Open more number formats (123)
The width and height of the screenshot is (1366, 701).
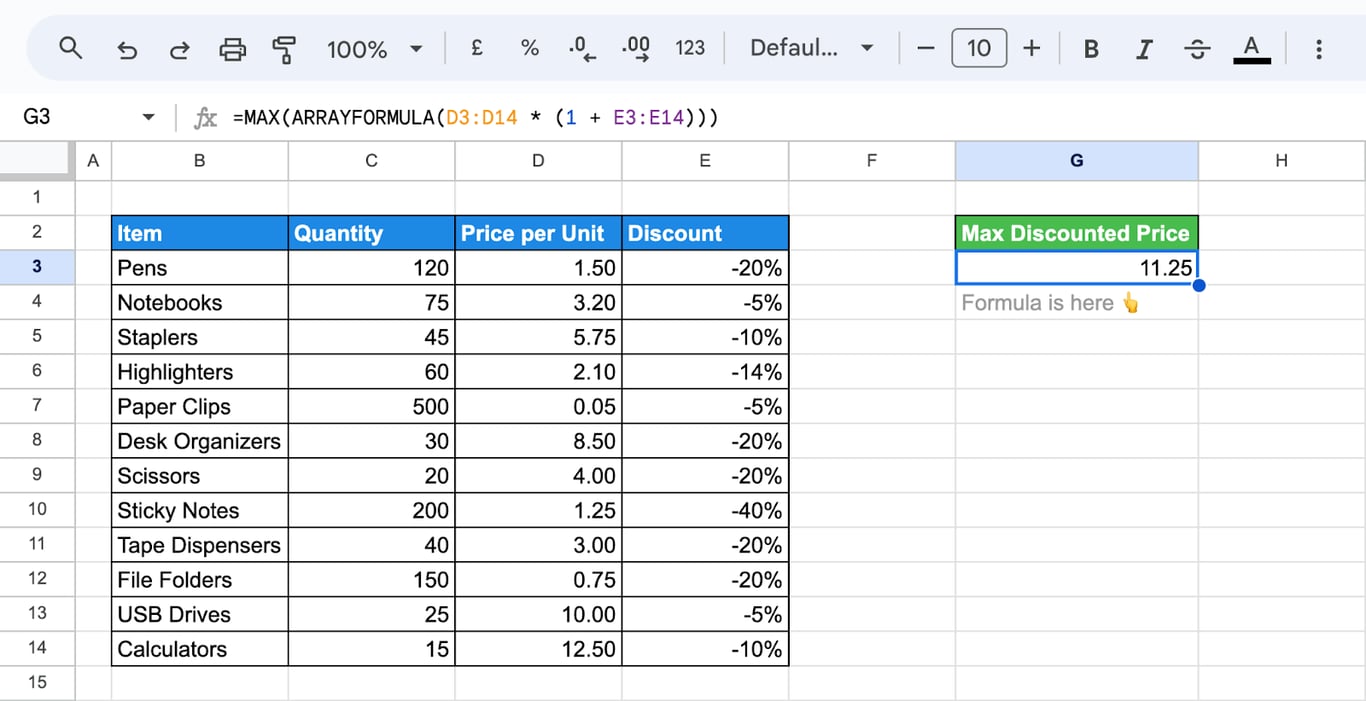(690, 47)
